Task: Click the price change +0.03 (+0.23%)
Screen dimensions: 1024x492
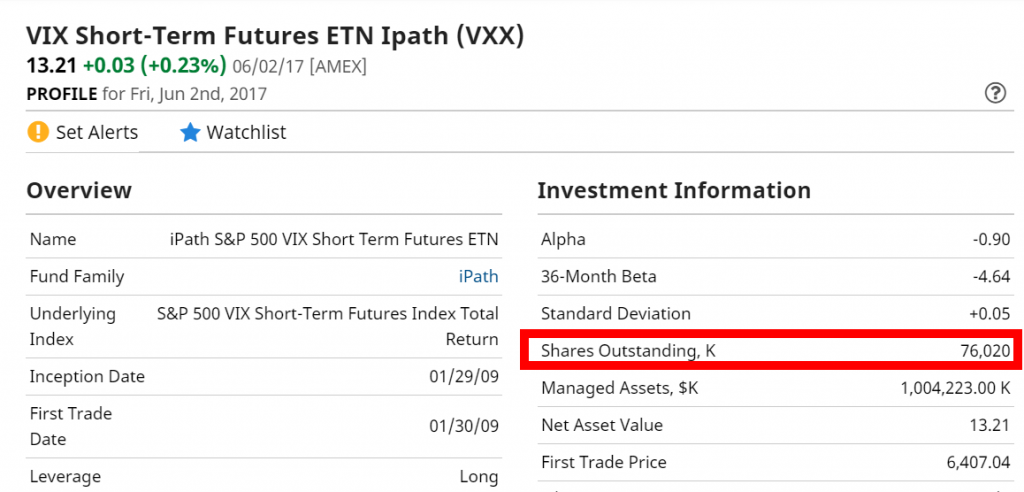Action: pyautogui.click(x=155, y=66)
